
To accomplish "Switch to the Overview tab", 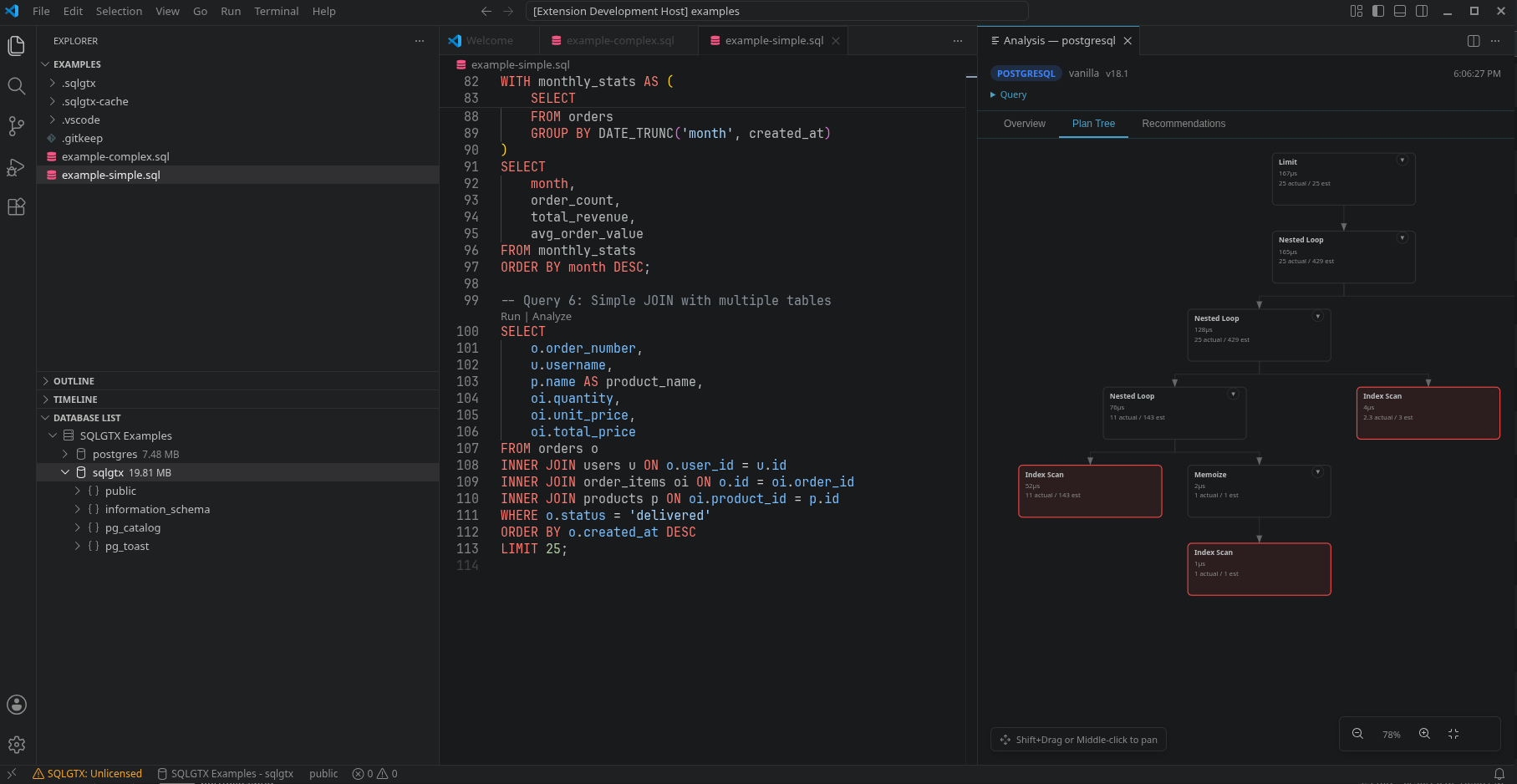I will point(1025,124).
